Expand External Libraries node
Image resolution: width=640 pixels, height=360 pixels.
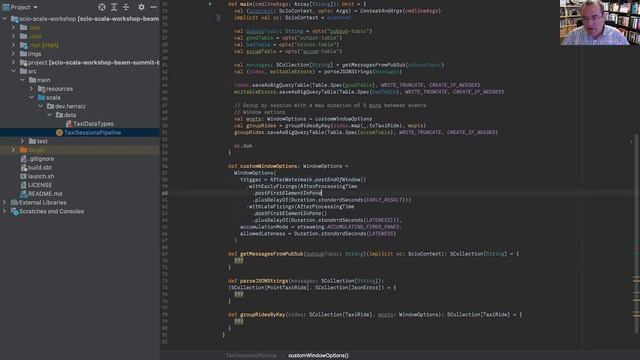[x=4, y=202]
